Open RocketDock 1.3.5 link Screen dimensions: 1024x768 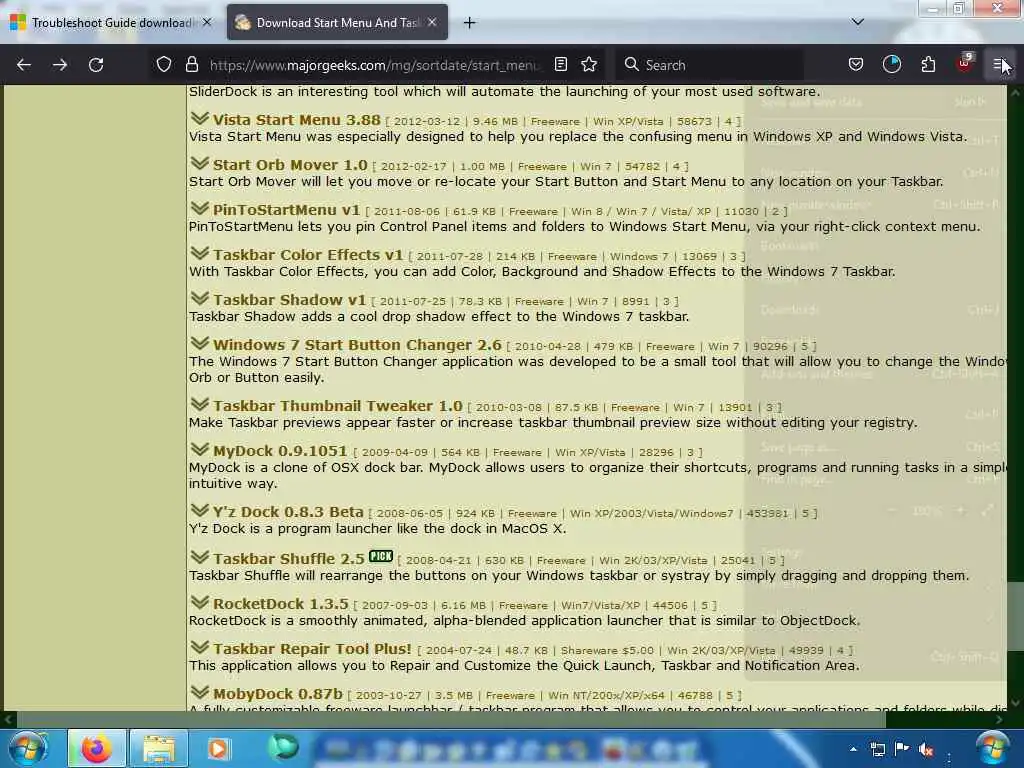pos(281,604)
